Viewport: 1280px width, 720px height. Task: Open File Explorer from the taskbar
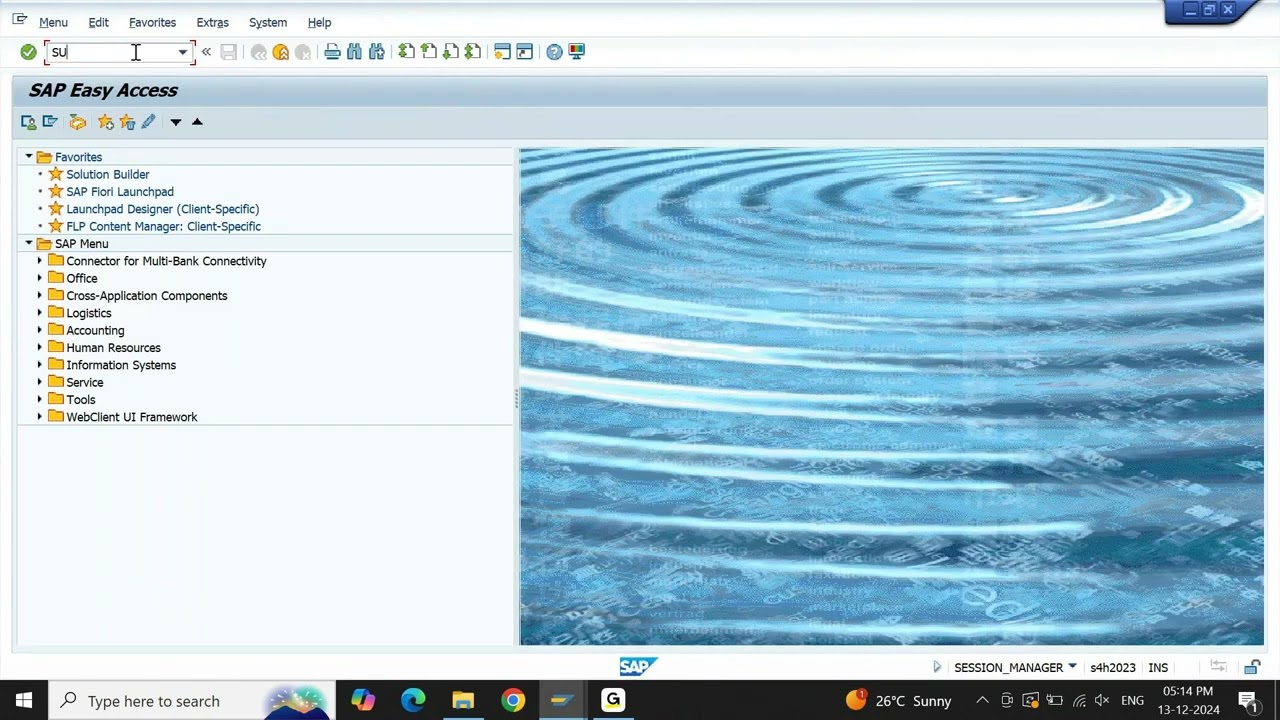[x=463, y=701]
